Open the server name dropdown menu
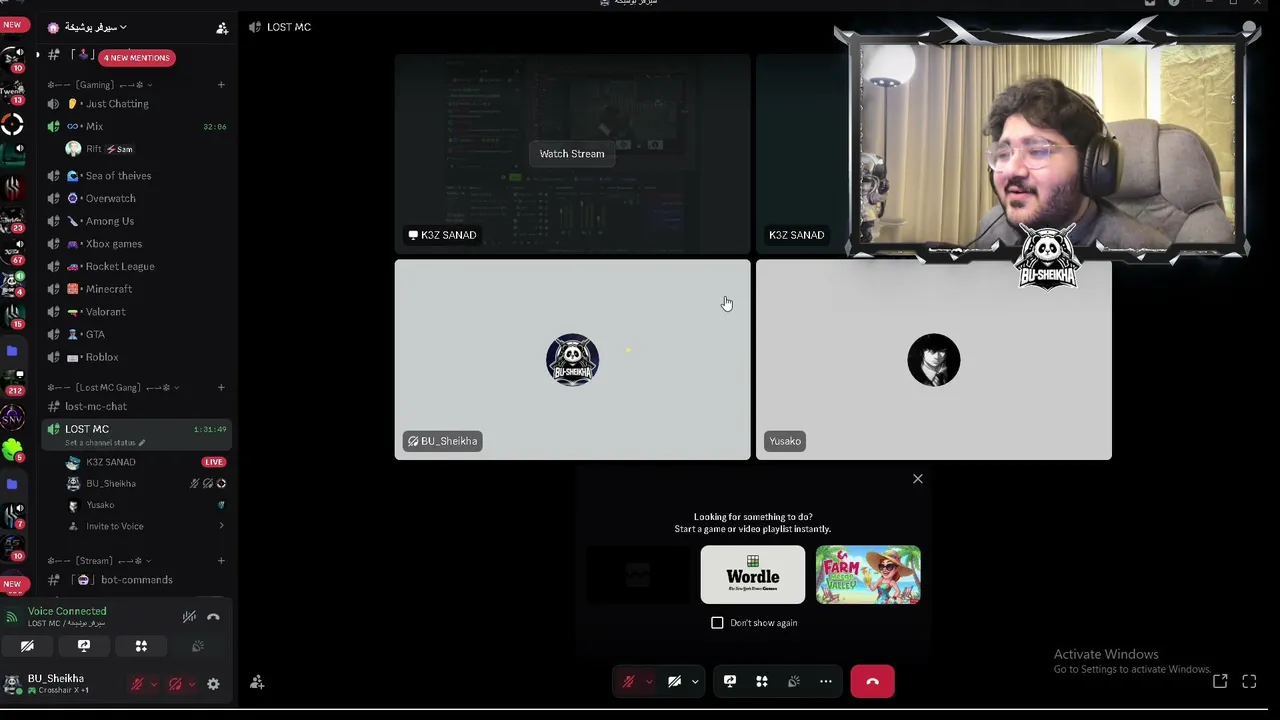 click(95, 27)
